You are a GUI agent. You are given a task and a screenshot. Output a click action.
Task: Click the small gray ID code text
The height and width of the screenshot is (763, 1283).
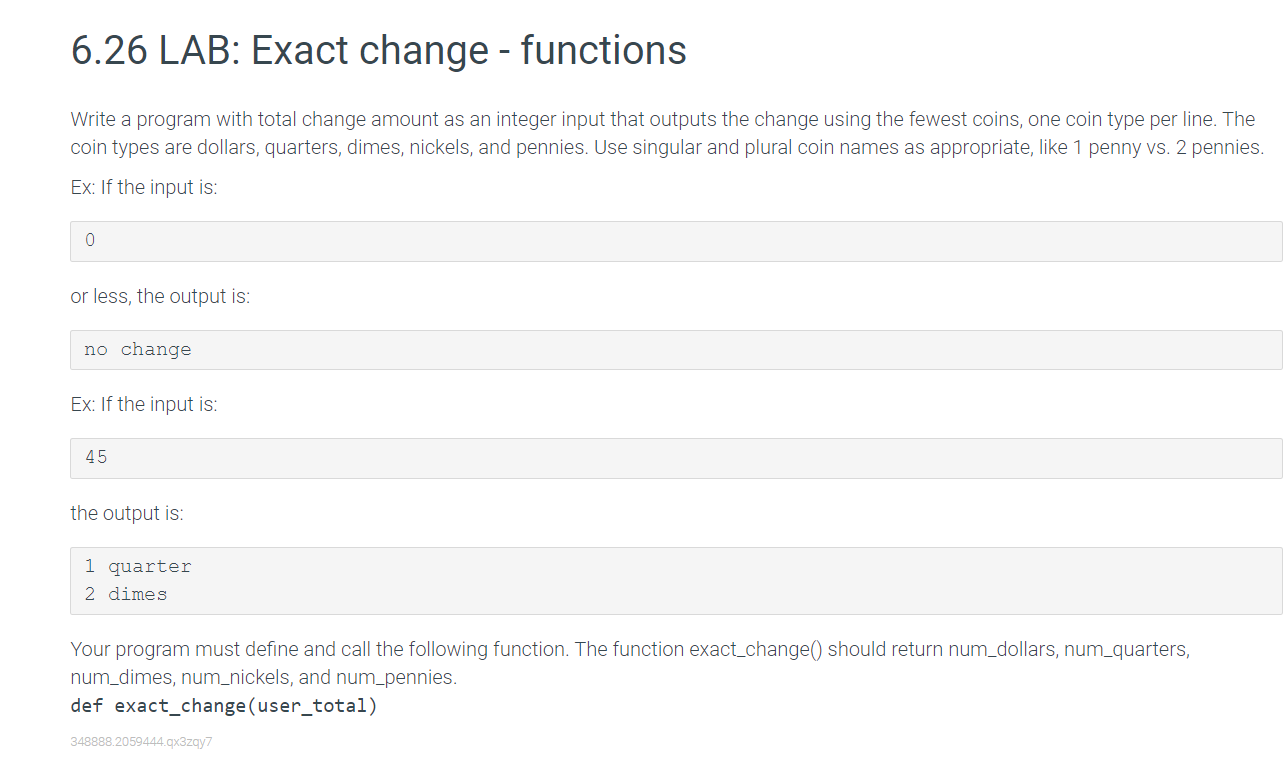pyautogui.click(x=141, y=742)
